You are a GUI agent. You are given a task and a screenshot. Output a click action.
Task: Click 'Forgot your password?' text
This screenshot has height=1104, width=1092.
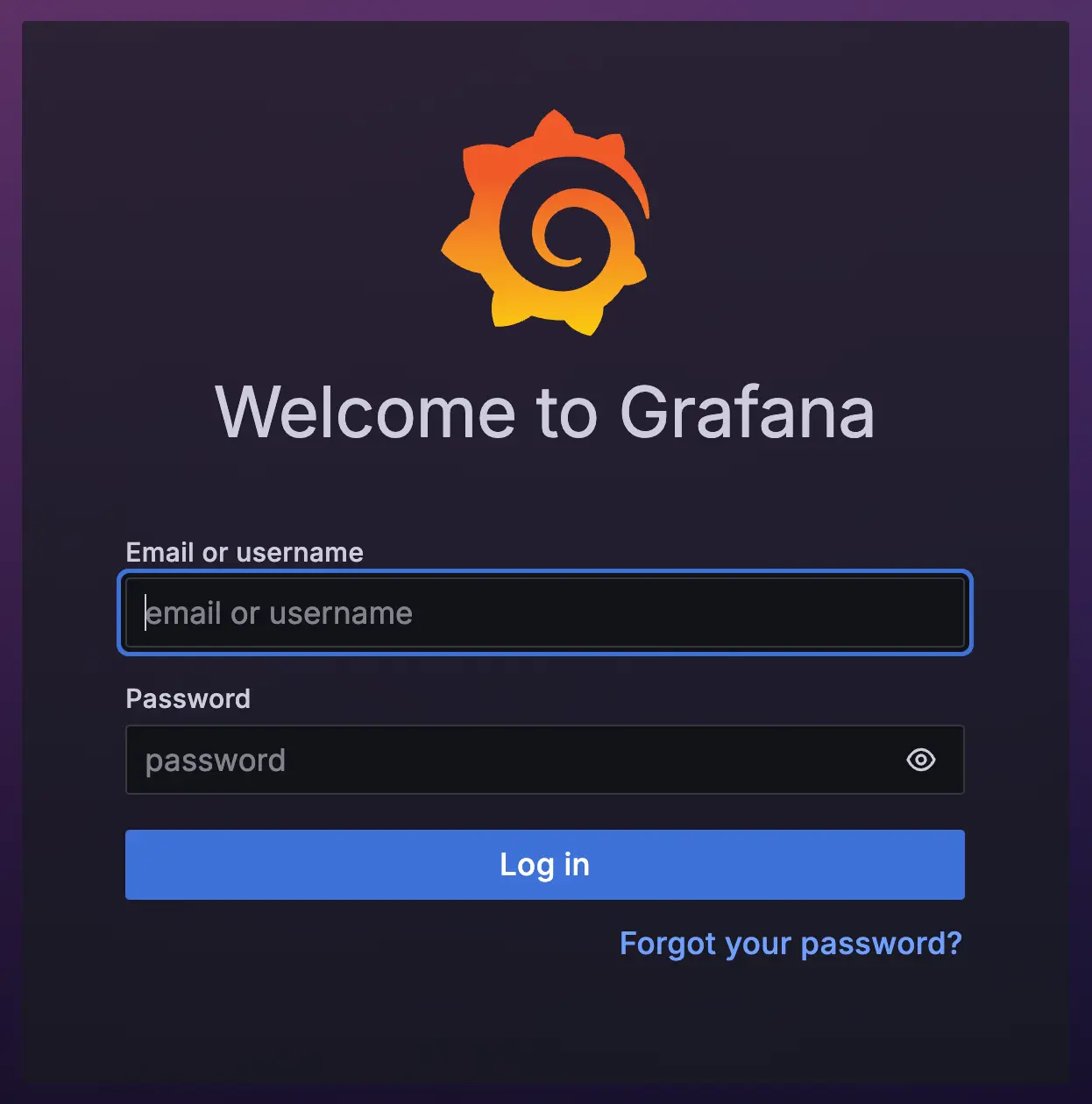[791, 944]
